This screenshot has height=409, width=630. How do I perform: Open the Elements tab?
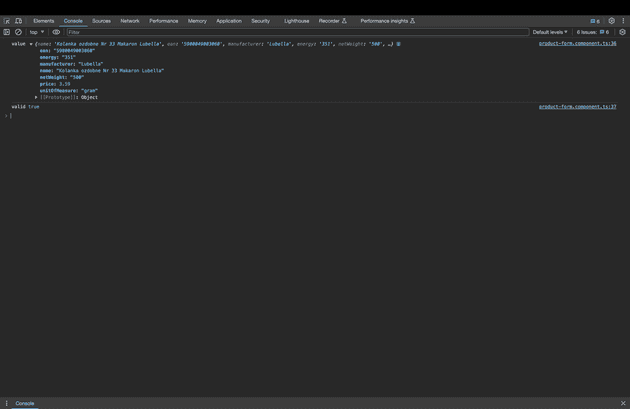pos(43,21)
